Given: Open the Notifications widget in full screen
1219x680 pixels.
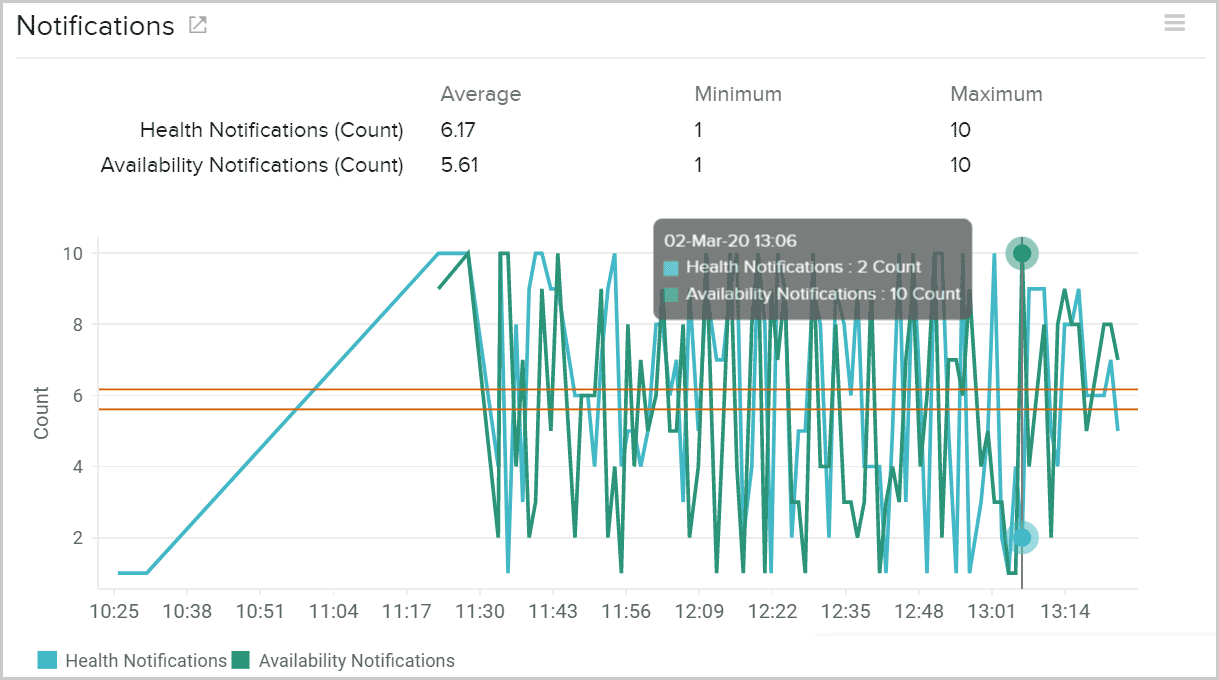Looking at the screenshot, I should tap(197, 25).
